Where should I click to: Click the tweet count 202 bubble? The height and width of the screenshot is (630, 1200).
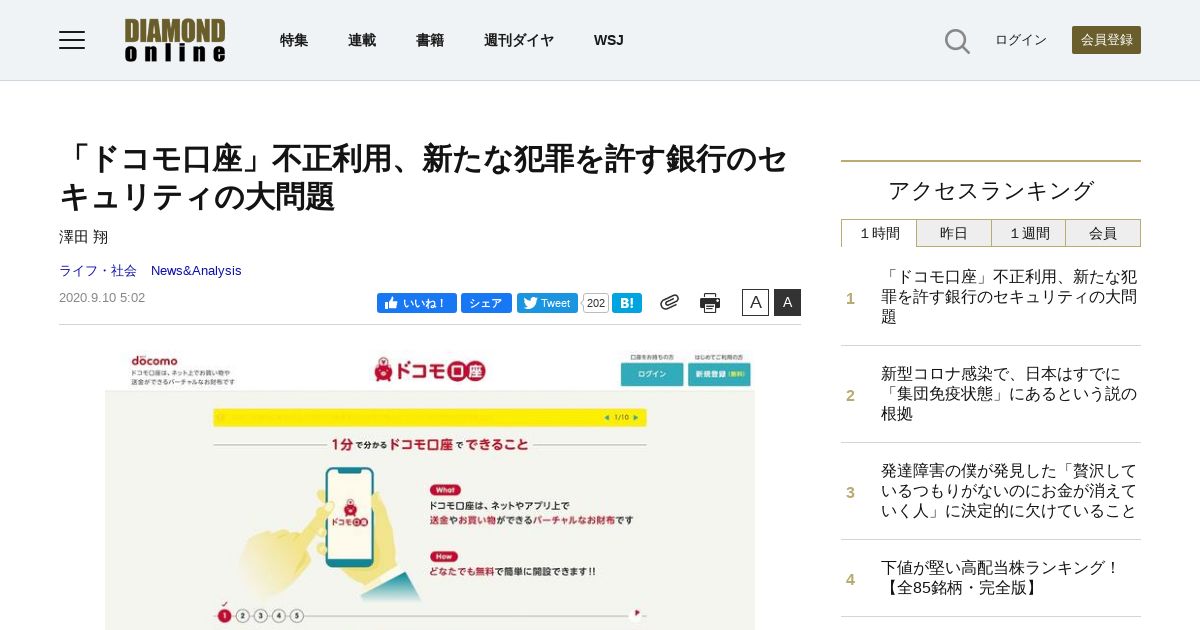[x=596, y=303]
